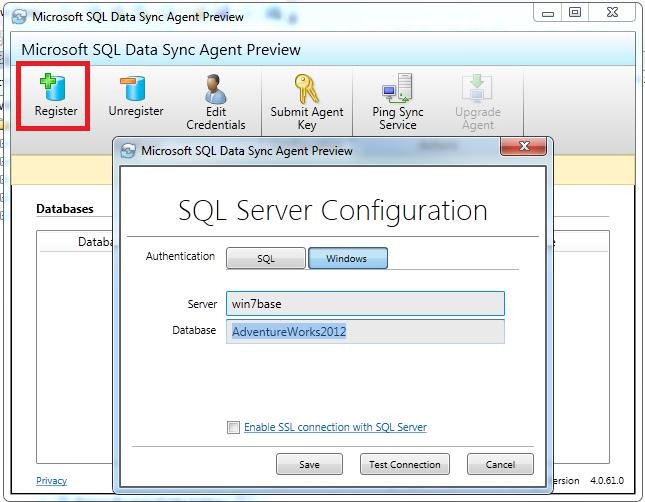Click the version number 4.0.61.0 text

607,480
